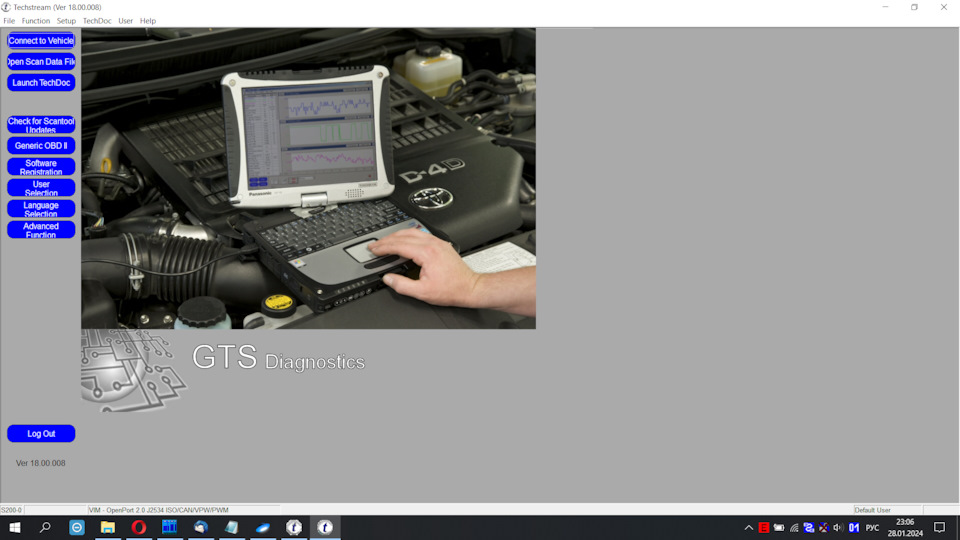This screenshot has height=540, width=960.
Task: Click the Techstream title bar app icon
Action: 6,7
